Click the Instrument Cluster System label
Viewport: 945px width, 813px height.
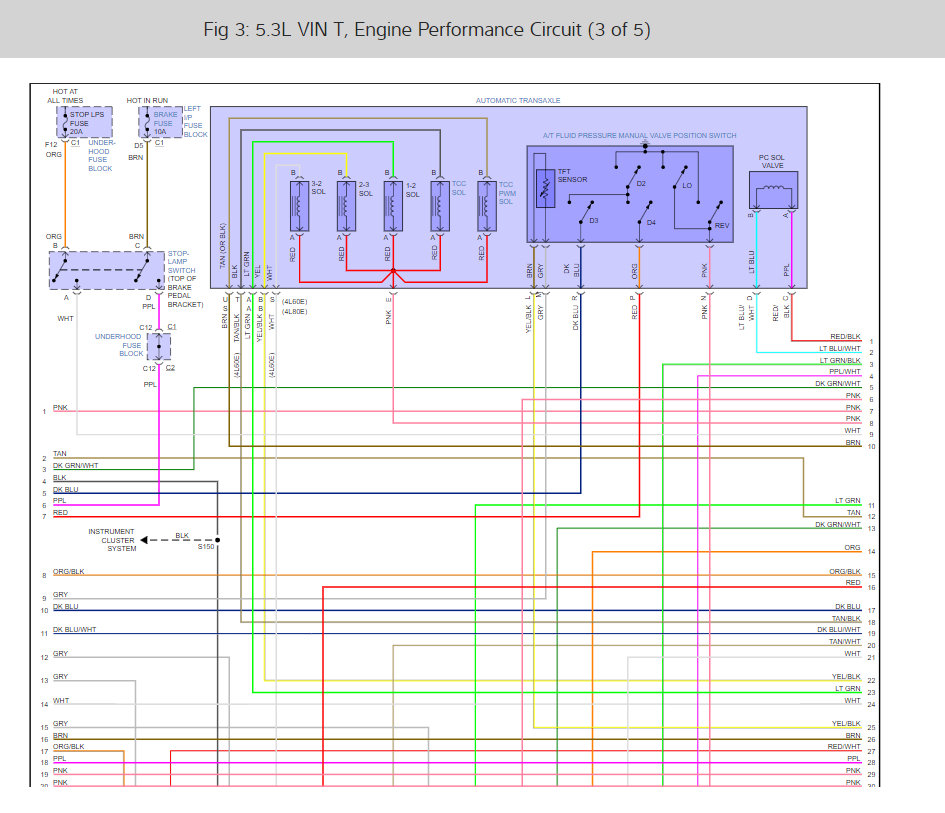(x=112, y=540)
